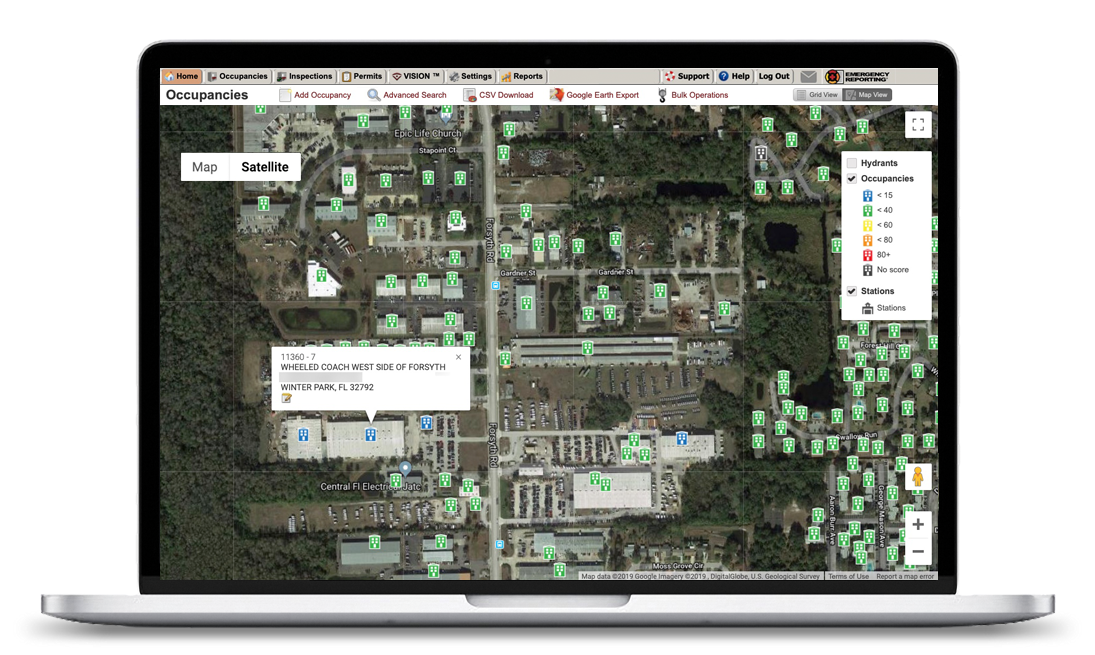This screenshot has width=1095, height=655.
Task: Open Street View pegman
Action: click(x=918, y=477)
